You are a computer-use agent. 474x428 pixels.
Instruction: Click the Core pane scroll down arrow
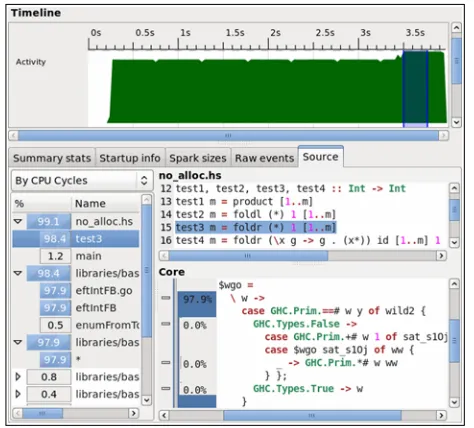pyautogui.click(x=454, y=402)
